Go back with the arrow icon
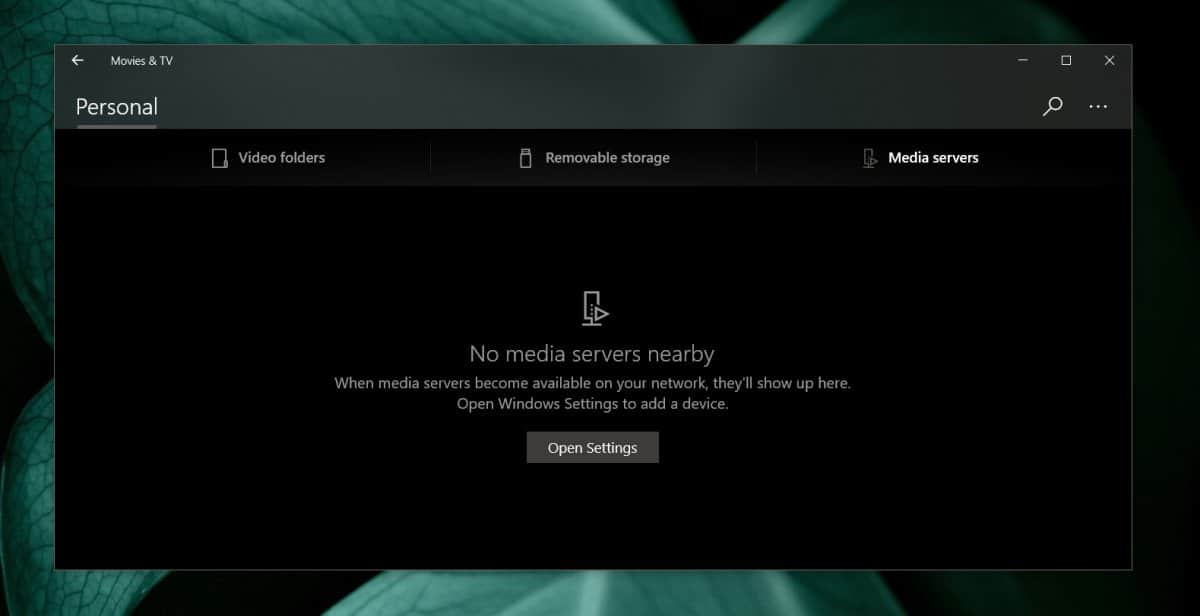 (x=77, y=60)
